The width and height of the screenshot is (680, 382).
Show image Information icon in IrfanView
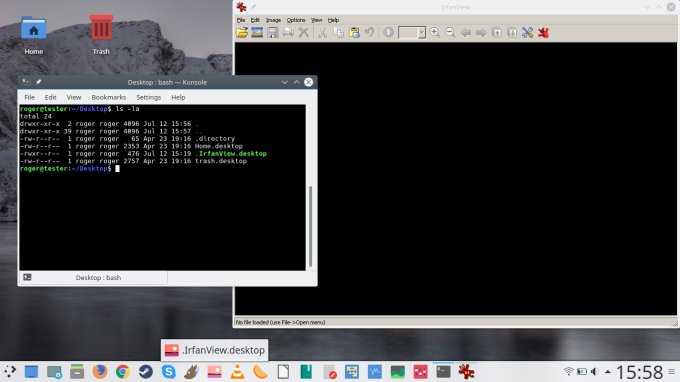click(x=388, y=33)
